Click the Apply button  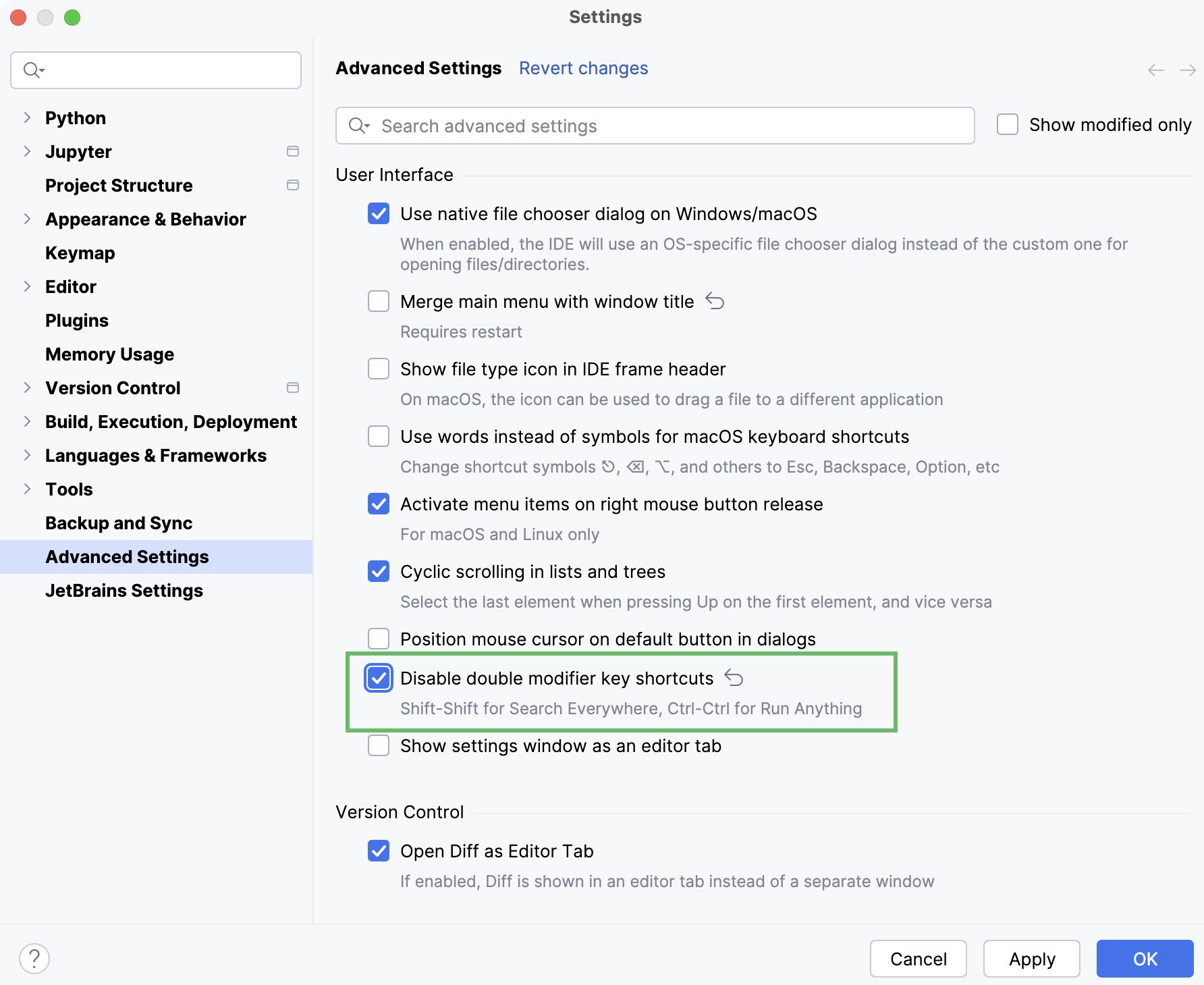tap(1031, 959)
